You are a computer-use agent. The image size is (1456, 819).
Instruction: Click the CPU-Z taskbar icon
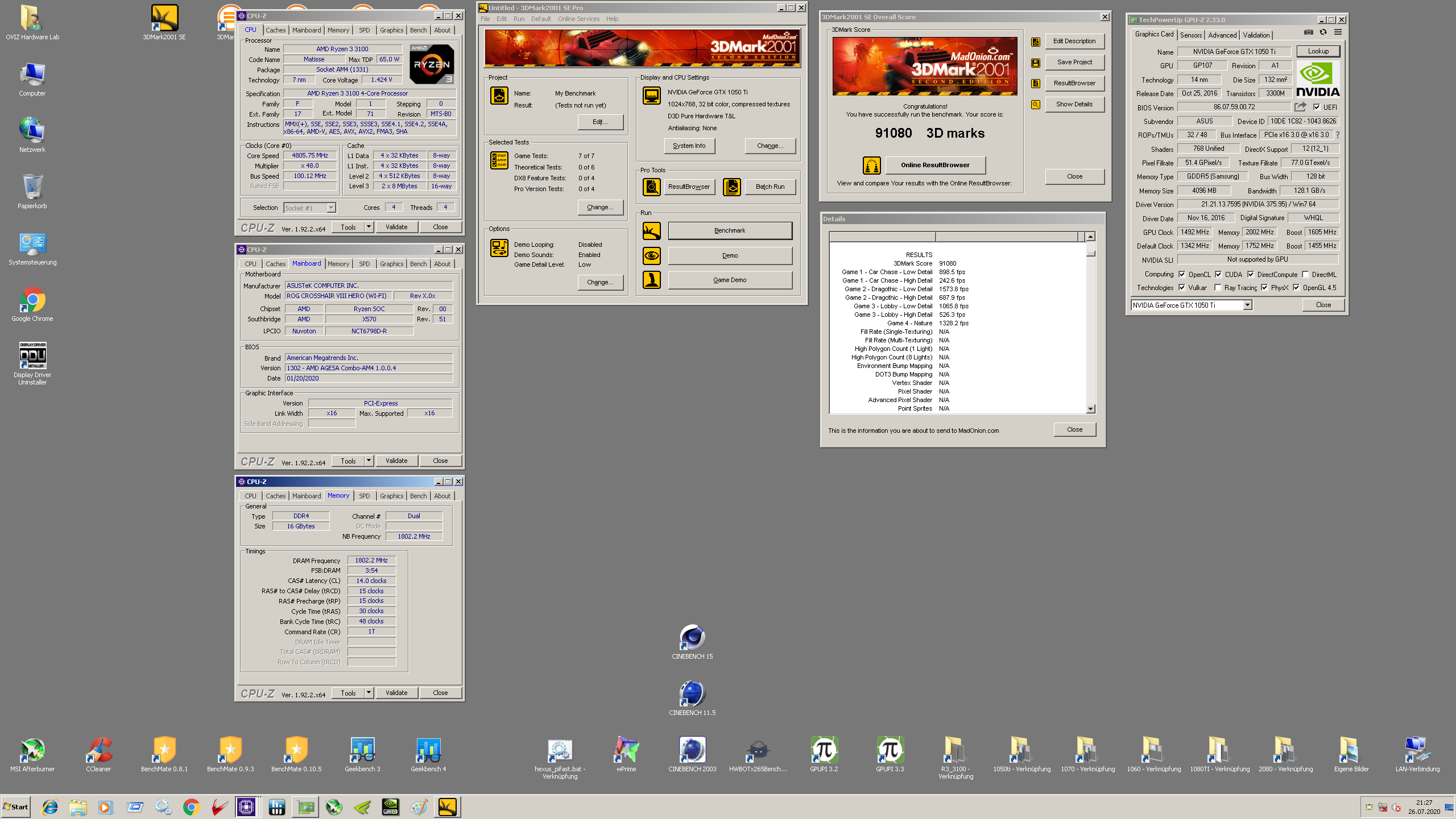(246, 807)
